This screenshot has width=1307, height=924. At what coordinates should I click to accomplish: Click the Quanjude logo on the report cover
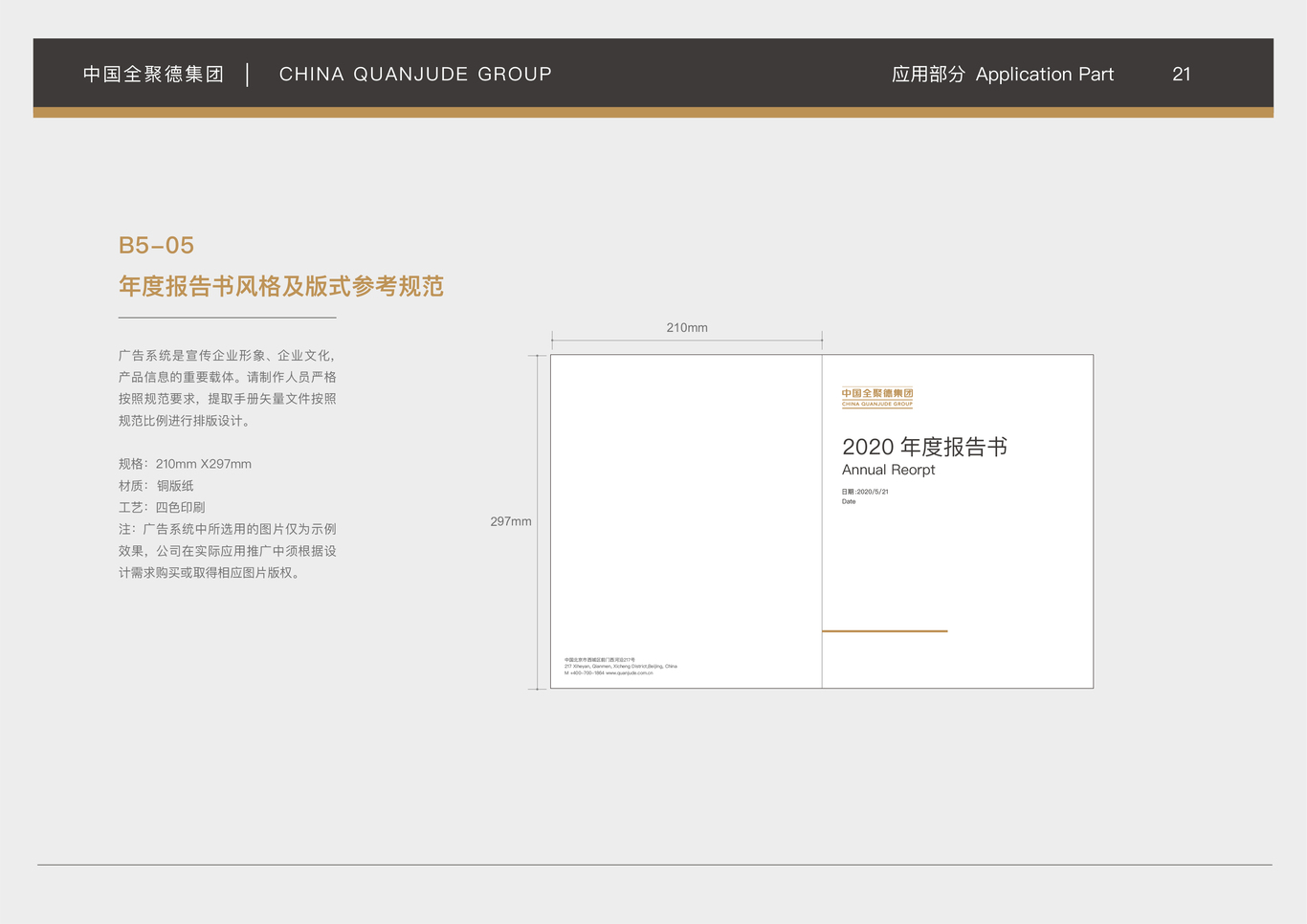(877, 398)
